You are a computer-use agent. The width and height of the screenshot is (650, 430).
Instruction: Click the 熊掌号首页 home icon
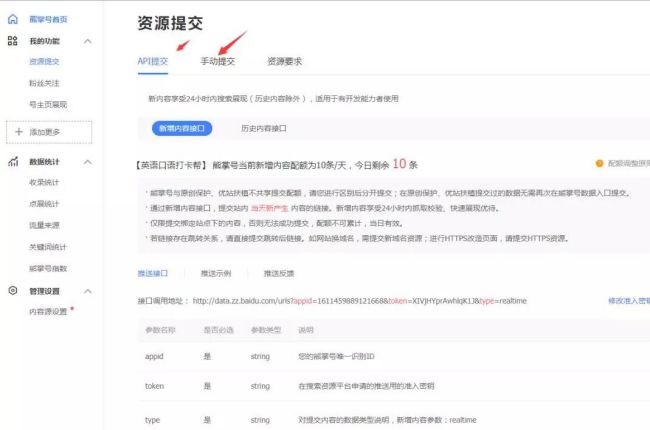pyautogui.click(x=13, y=19)
